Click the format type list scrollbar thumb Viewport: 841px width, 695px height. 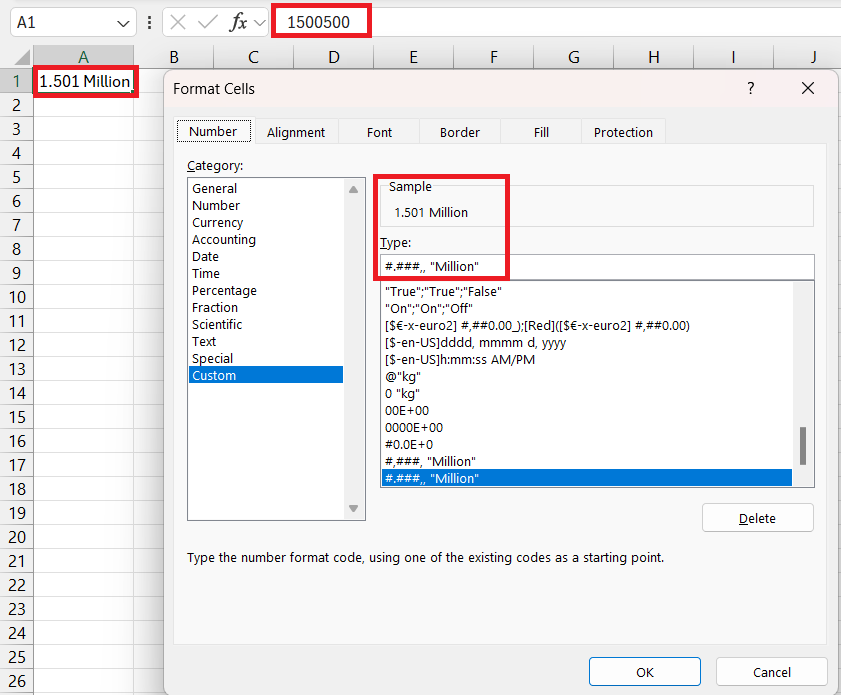(802, 446)
